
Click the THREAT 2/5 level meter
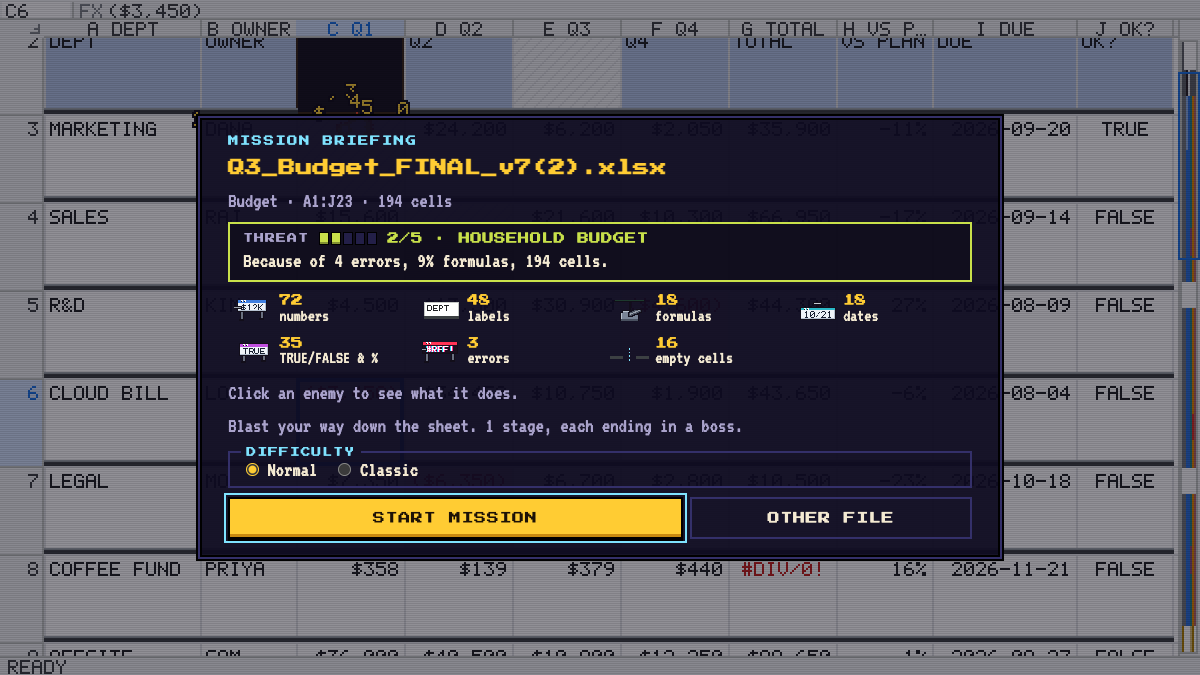pyautogui.click(x=346, y=238)
